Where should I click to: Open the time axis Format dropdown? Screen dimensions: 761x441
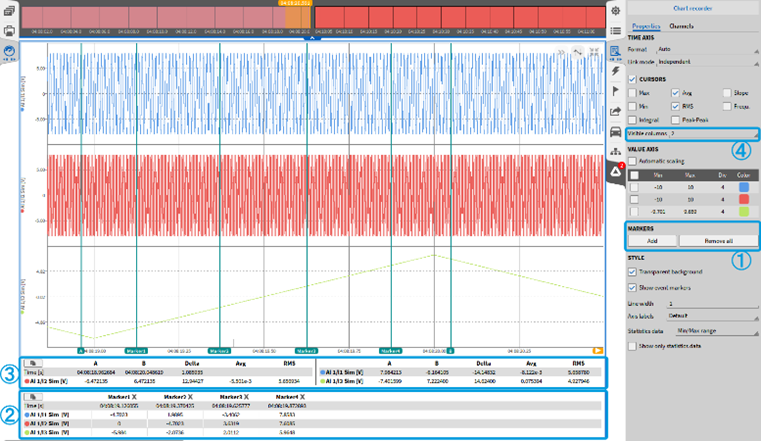[707, 48]
